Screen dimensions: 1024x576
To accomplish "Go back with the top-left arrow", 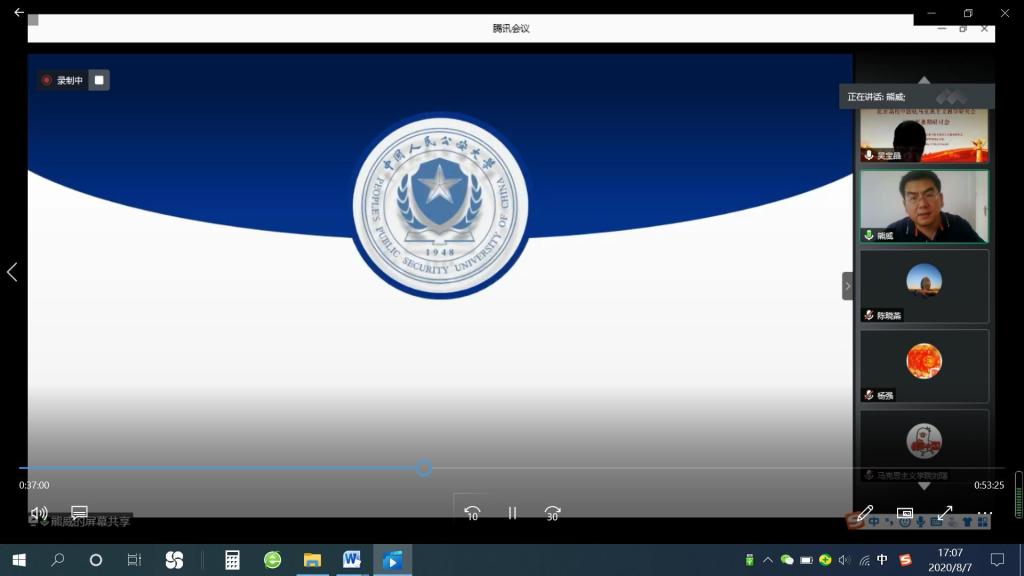I will point(18,13).
